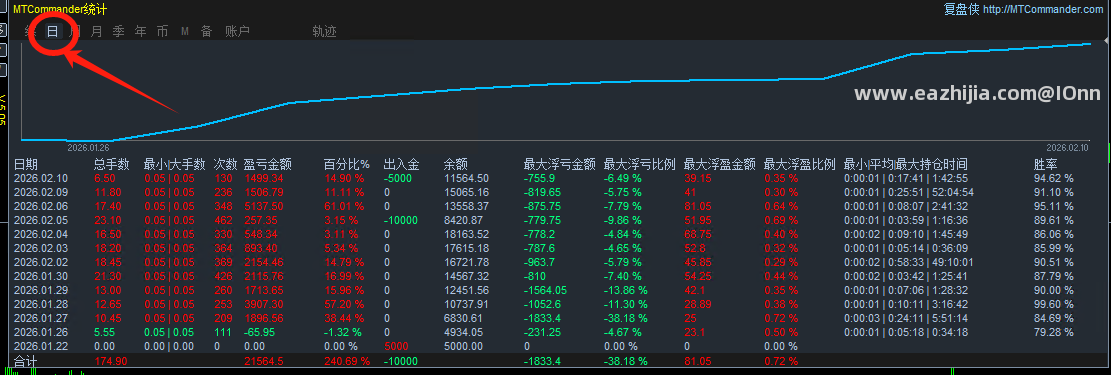Select the 2026.01.26 date row cell
The width and height of the screenshot is (1111, 375).
[x=41, y=332]
